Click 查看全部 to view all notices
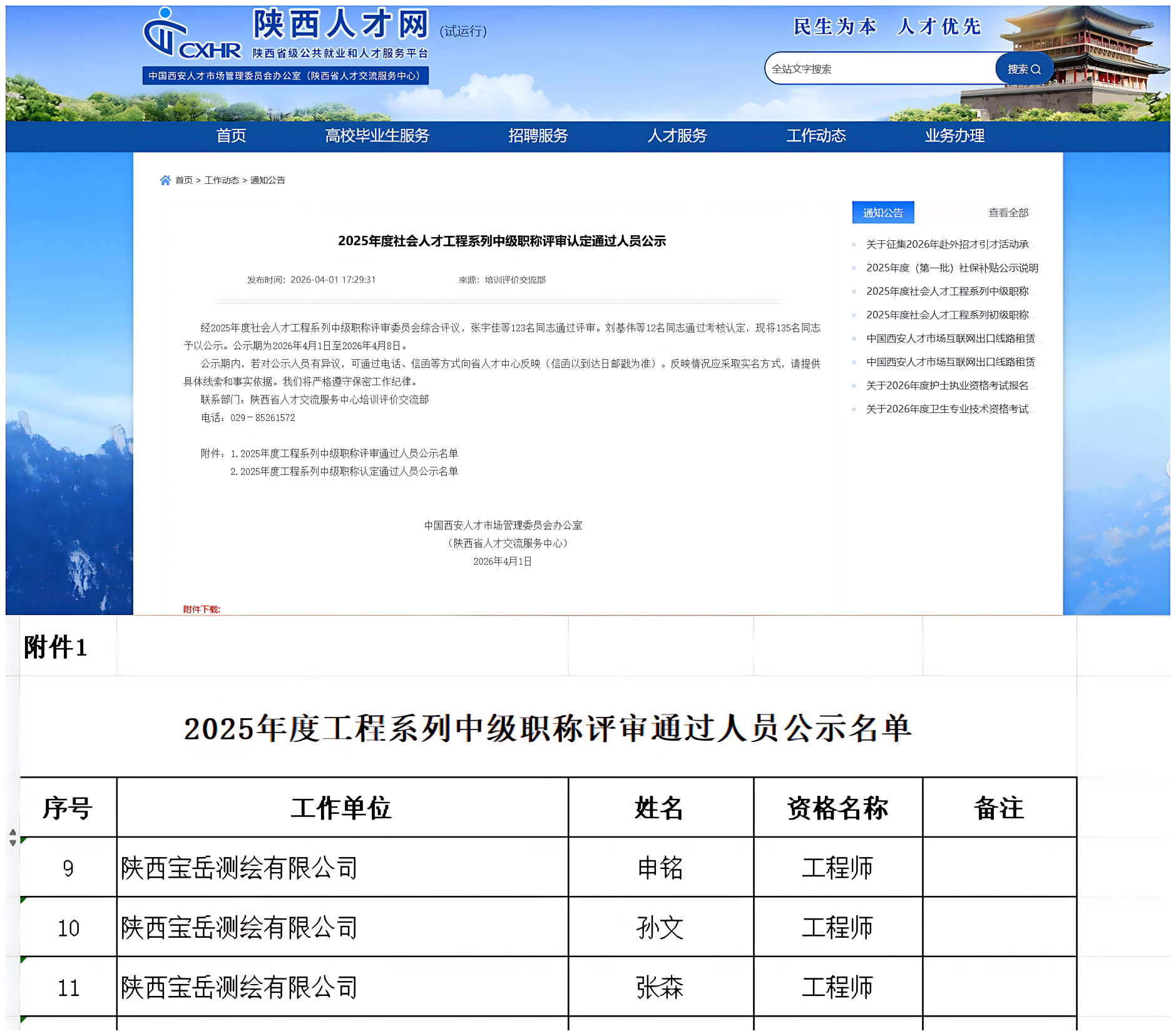 tap(1008, 213)
